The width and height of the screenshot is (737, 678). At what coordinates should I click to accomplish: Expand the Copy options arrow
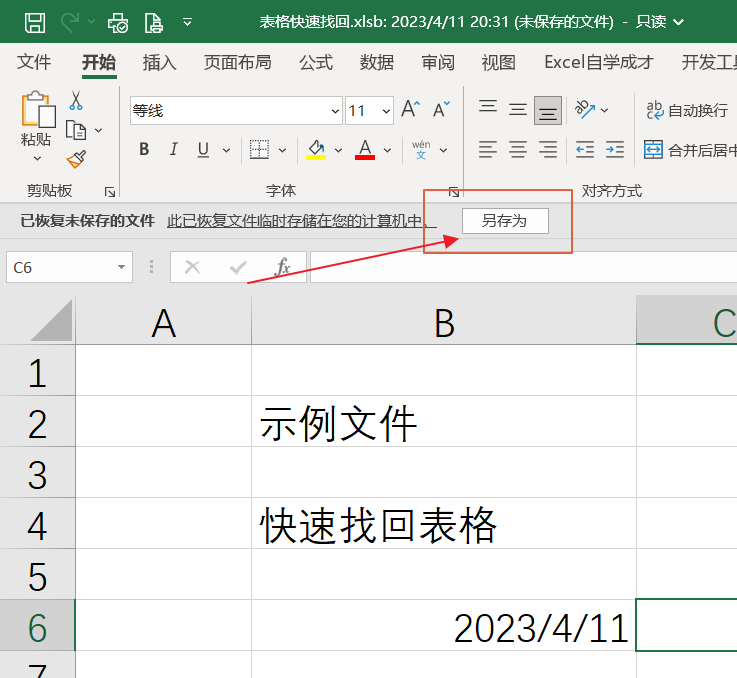click(98, 130)
